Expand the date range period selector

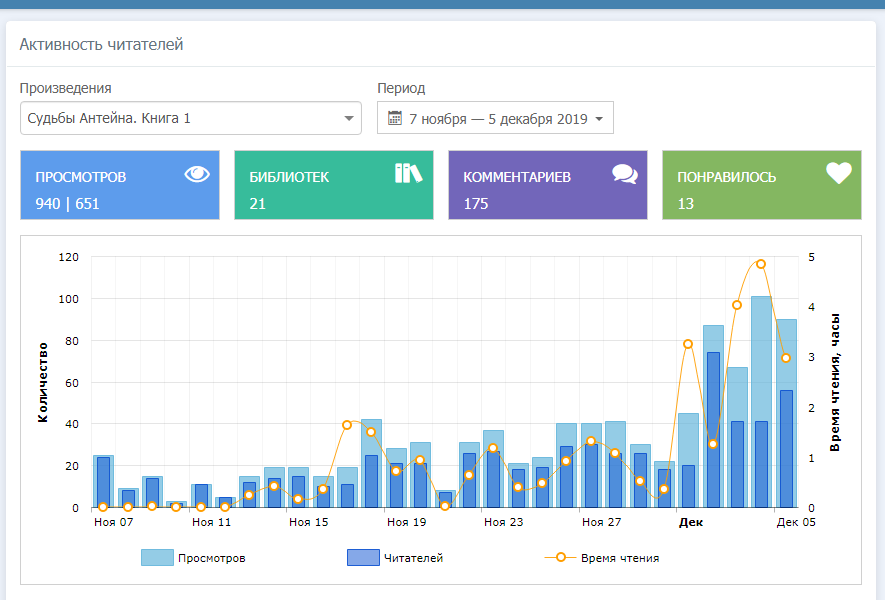click(496, 118)
